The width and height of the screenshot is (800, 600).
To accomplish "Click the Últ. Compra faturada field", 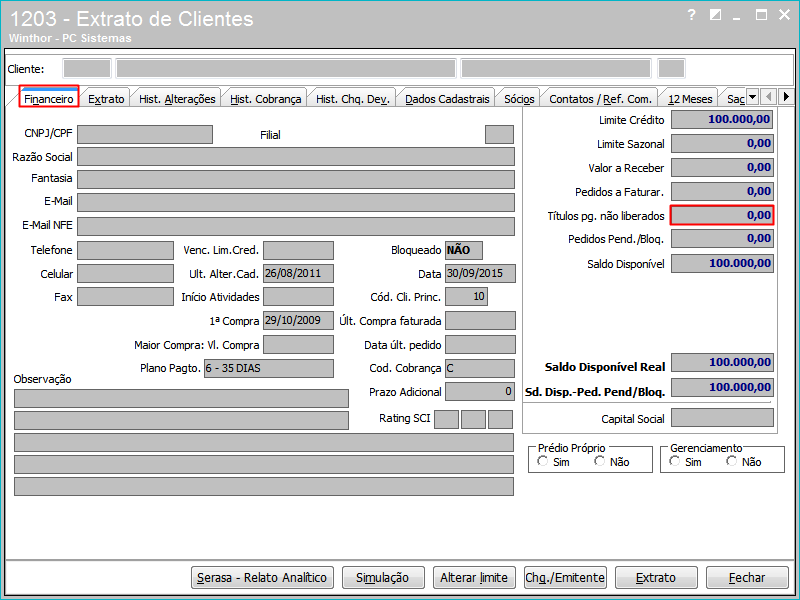I will (x=480, y=320).
